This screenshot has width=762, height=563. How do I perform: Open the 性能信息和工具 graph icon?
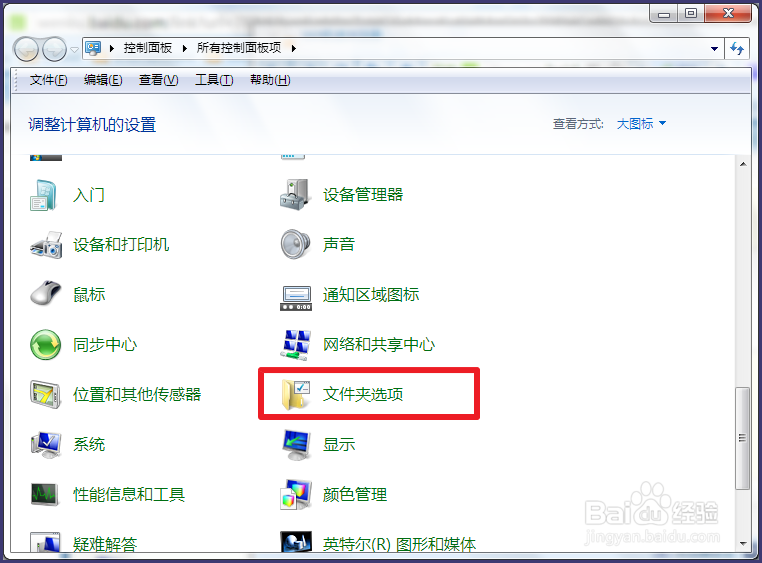pyautogui.click(x=45, y=495)
